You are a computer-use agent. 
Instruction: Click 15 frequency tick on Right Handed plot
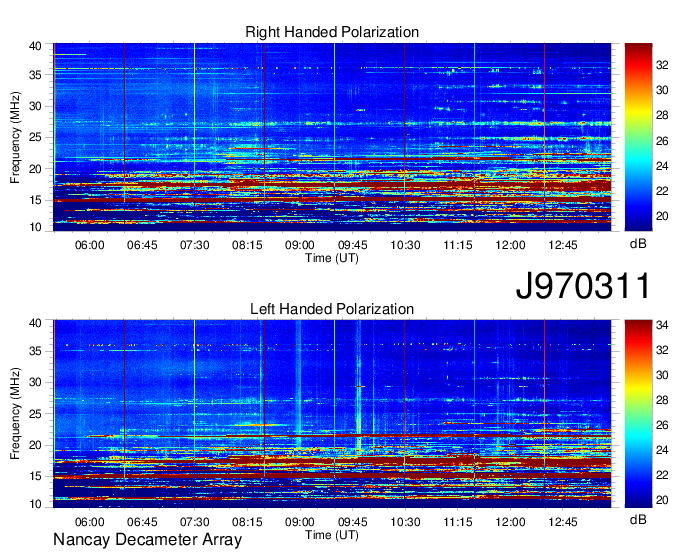click(x=35, y=200)
